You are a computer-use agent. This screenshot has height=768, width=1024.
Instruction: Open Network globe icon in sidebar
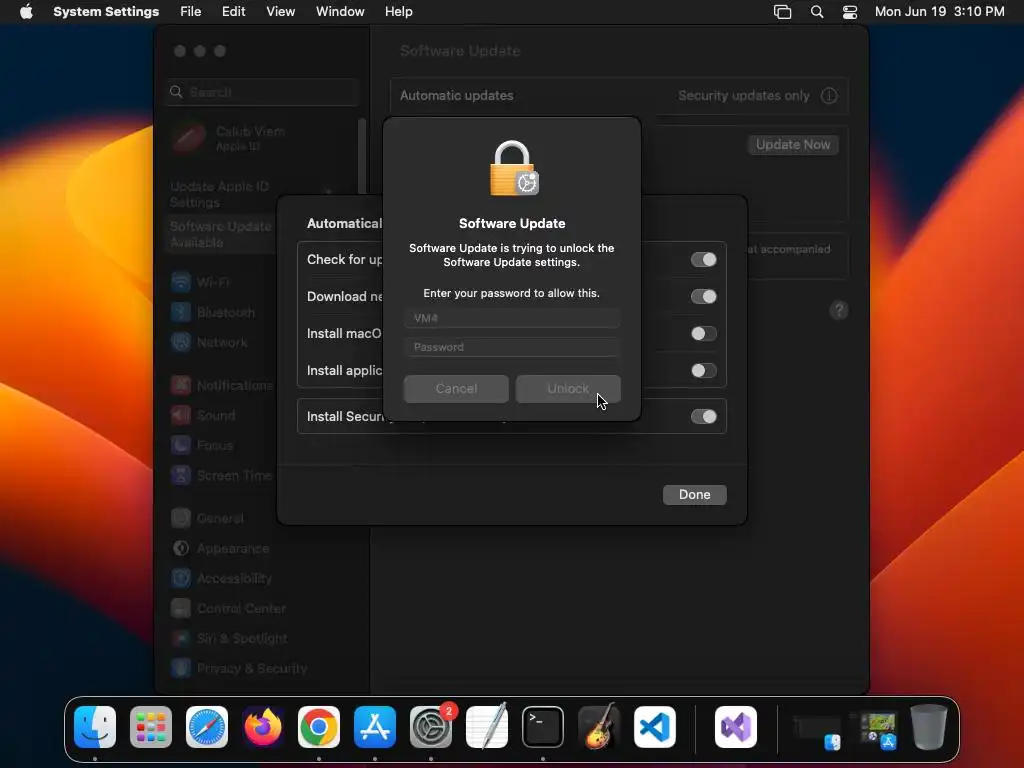tap(181, 342)
